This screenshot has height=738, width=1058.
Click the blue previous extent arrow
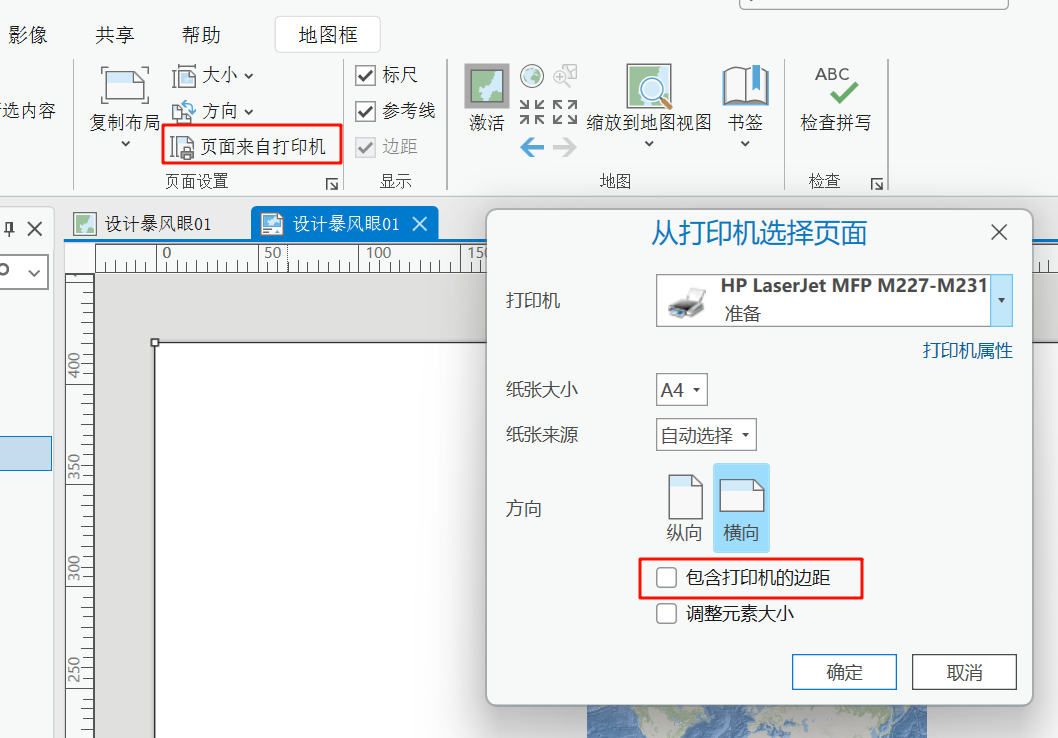[532, 146]
